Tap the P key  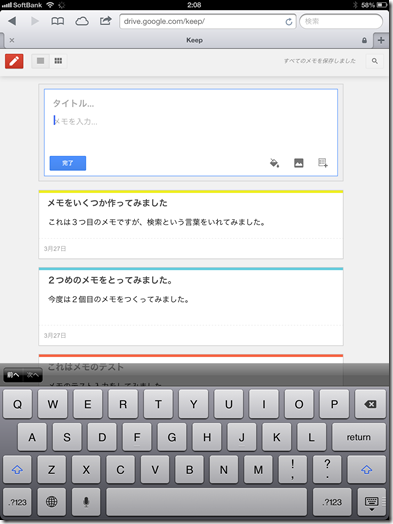334,404
